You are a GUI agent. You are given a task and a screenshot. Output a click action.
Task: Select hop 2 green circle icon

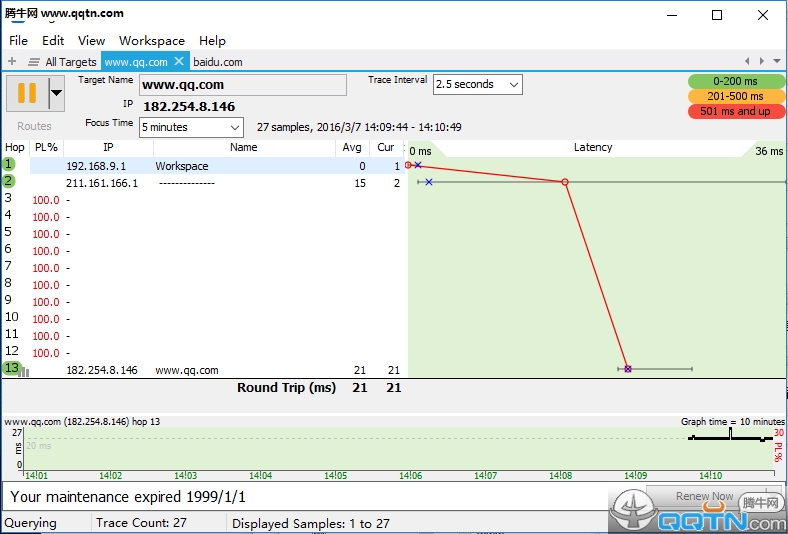tap(9, 181)
